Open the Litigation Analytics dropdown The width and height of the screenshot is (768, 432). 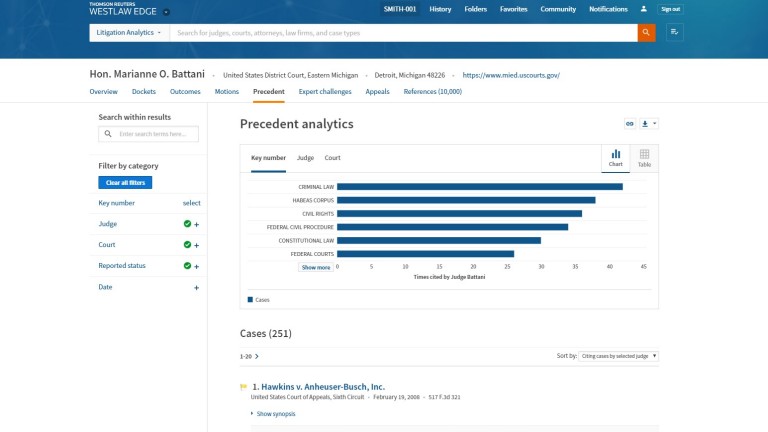(128, 33)
